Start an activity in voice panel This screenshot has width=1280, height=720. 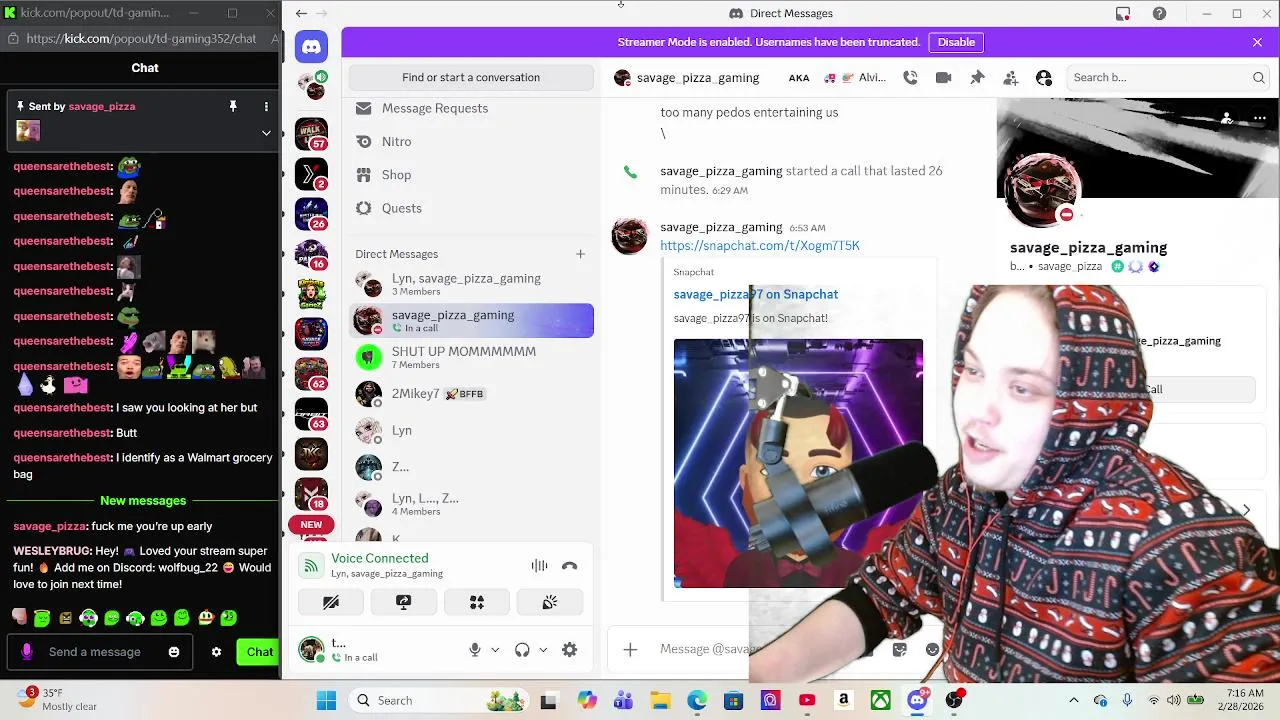477,602
